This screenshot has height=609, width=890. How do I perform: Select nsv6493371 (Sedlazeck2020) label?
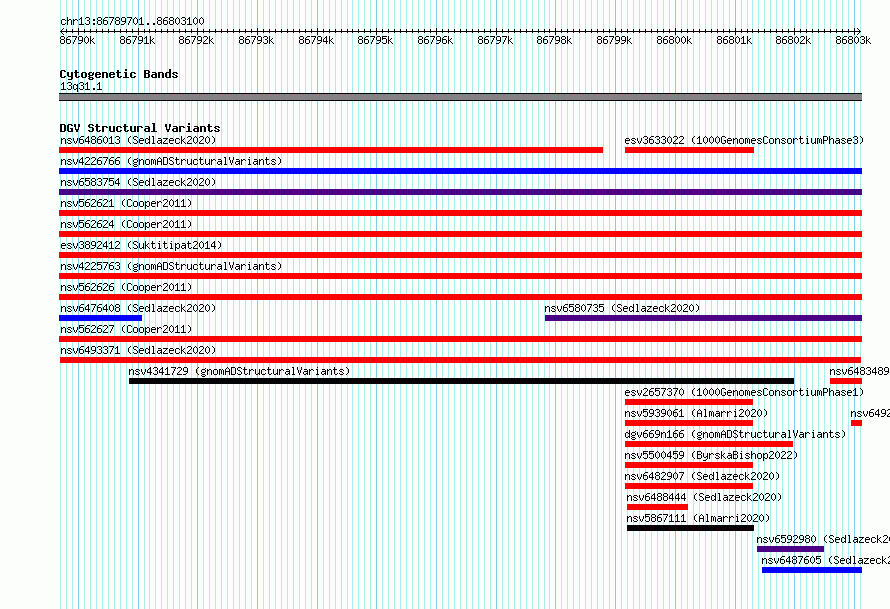(138, 350)
